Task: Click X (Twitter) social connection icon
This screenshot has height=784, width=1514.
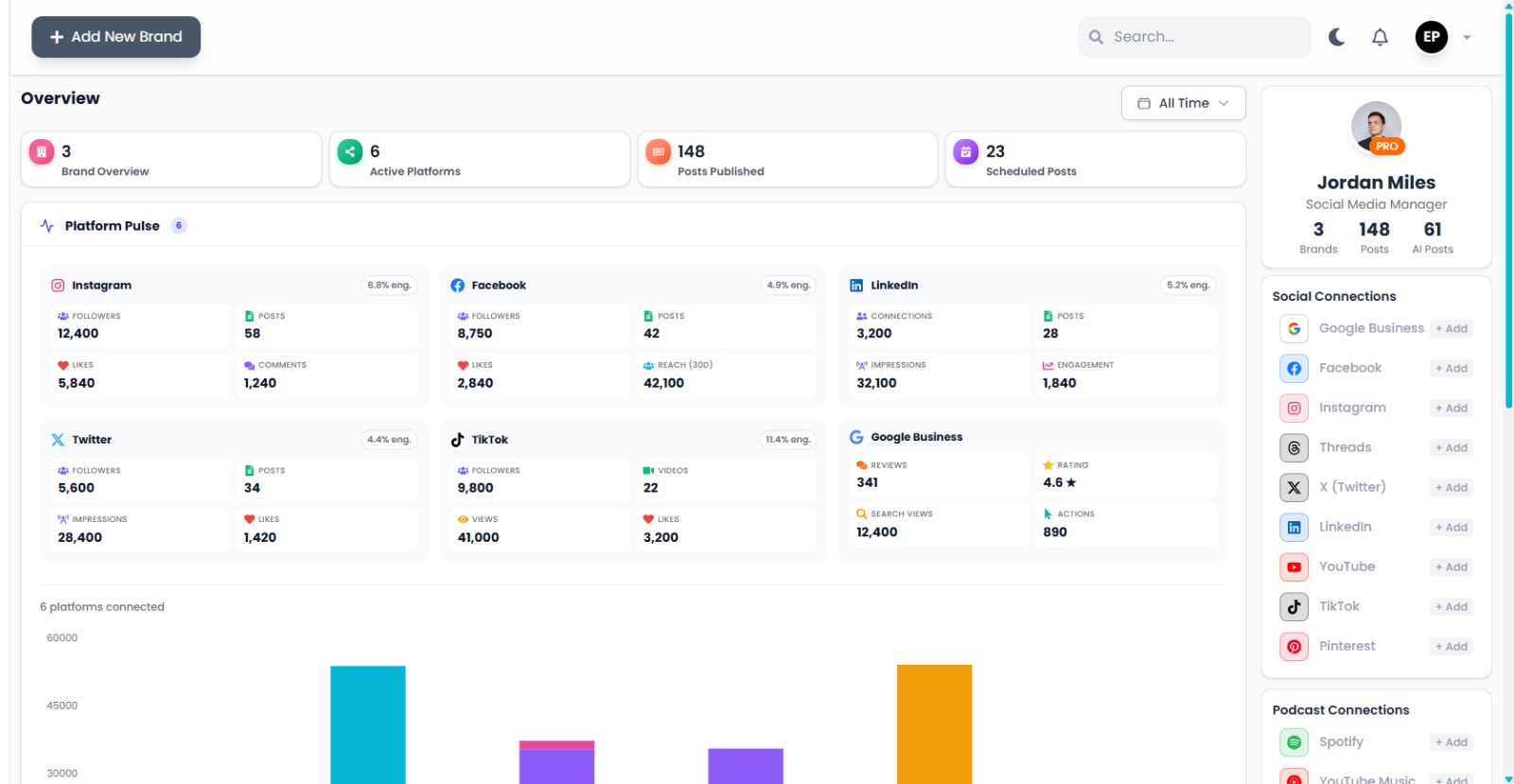Action: [x=1294, y=488]
